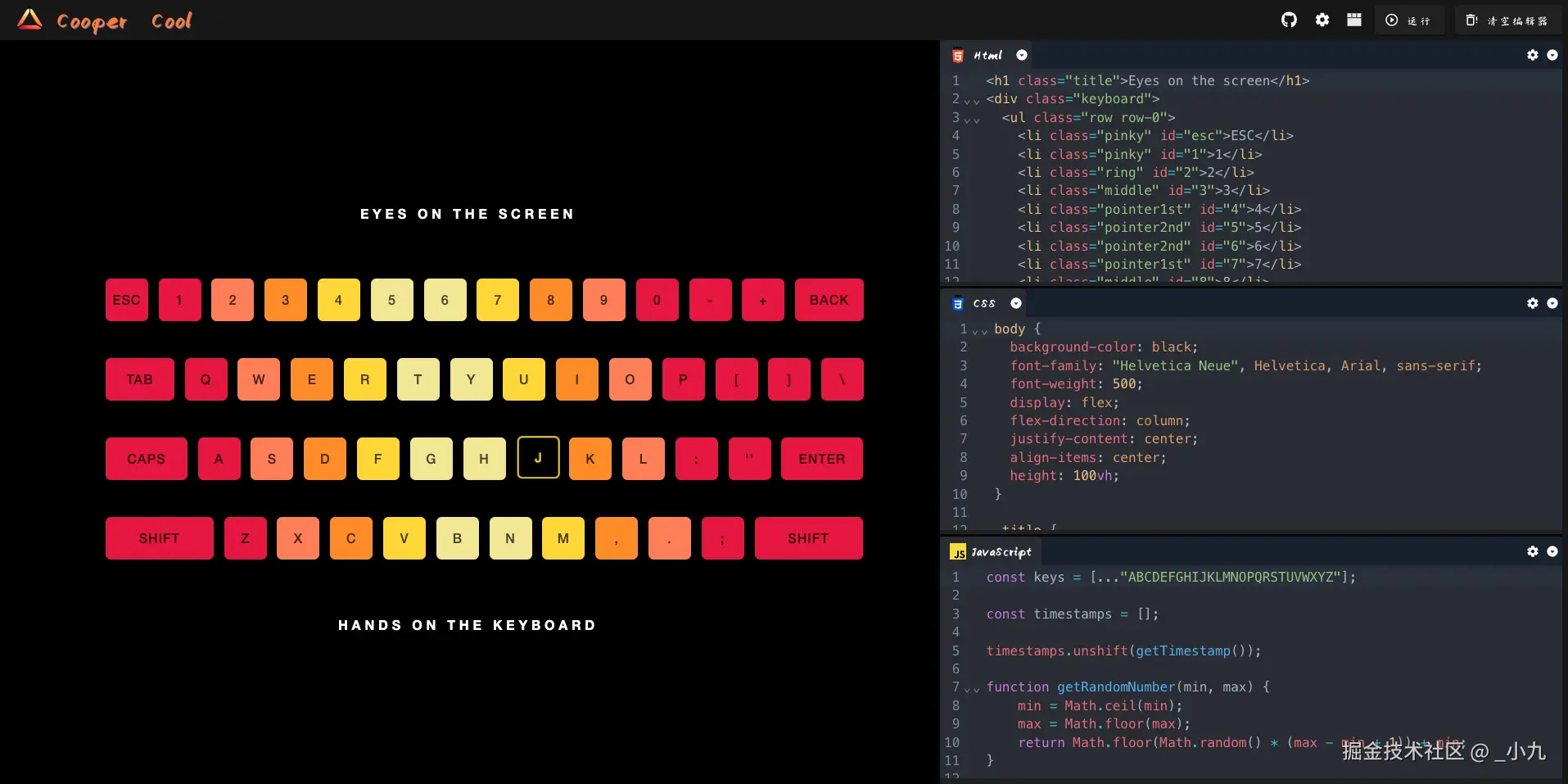Click the TAB key on the preview keyboard
Viewport: 1568px width, 784px height.
(x=140, y=379)
